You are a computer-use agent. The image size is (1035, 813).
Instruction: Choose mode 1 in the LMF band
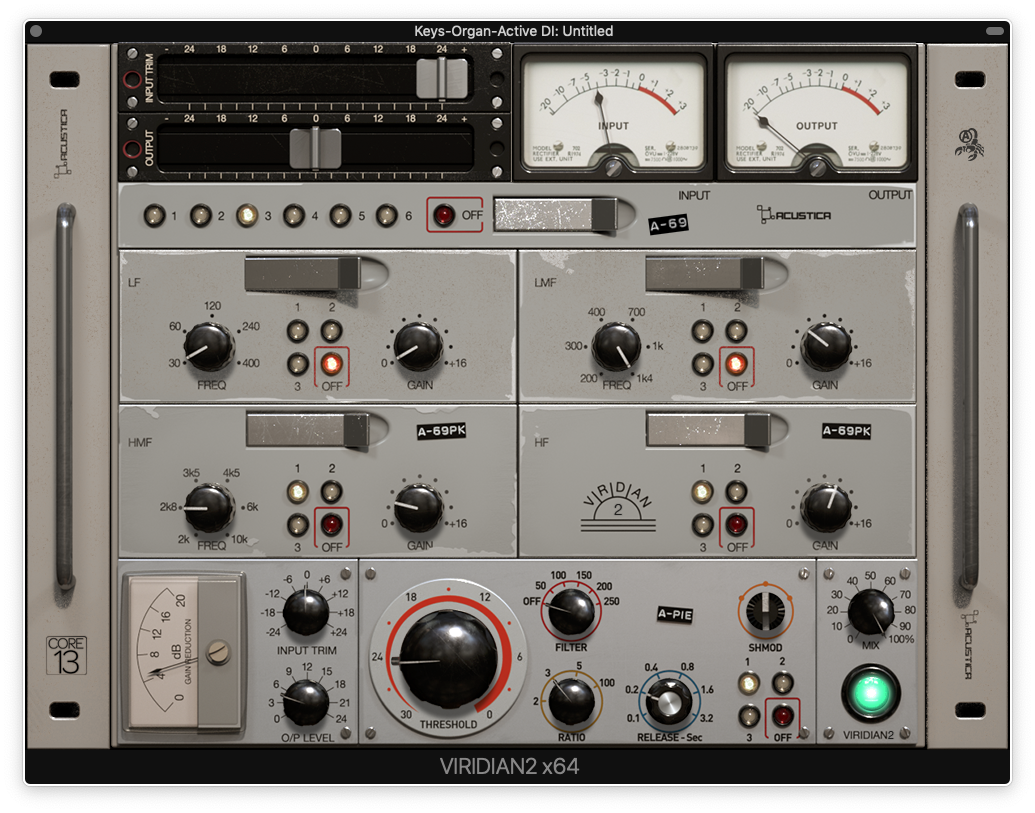tap(702, 331)
